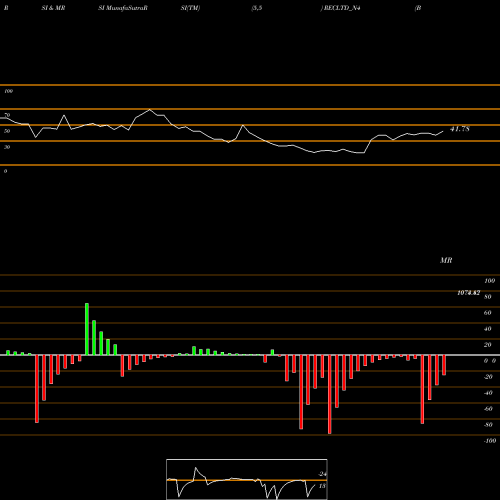Click the 0 level label on RSI chart
500x500 pixels.
coord(5,171)
